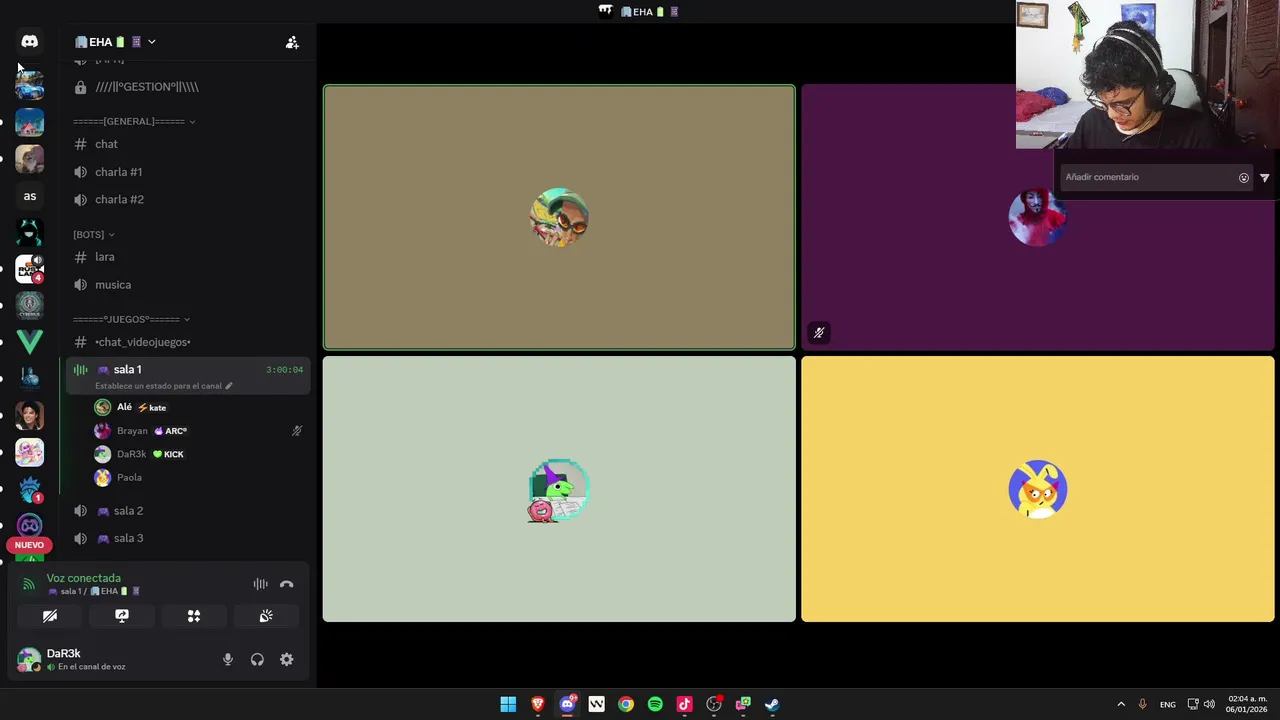Viewport: 1280px width, 720px height.
Task: Focus the yellow video tile of Paola
Action: 1038,489
